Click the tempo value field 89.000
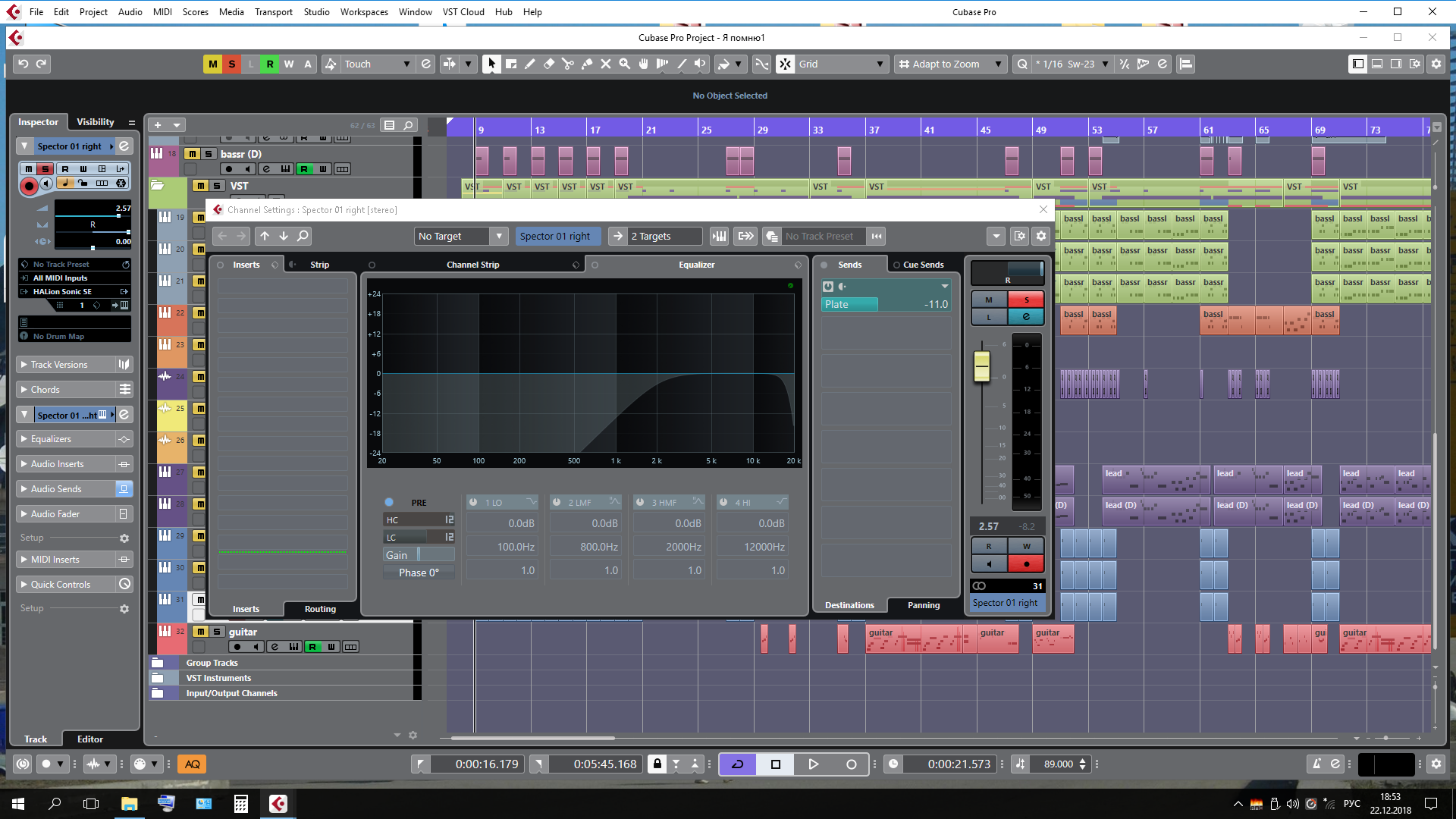Image resolution: width=1456 pixels, height=819 pixels. click(1058, 764)
